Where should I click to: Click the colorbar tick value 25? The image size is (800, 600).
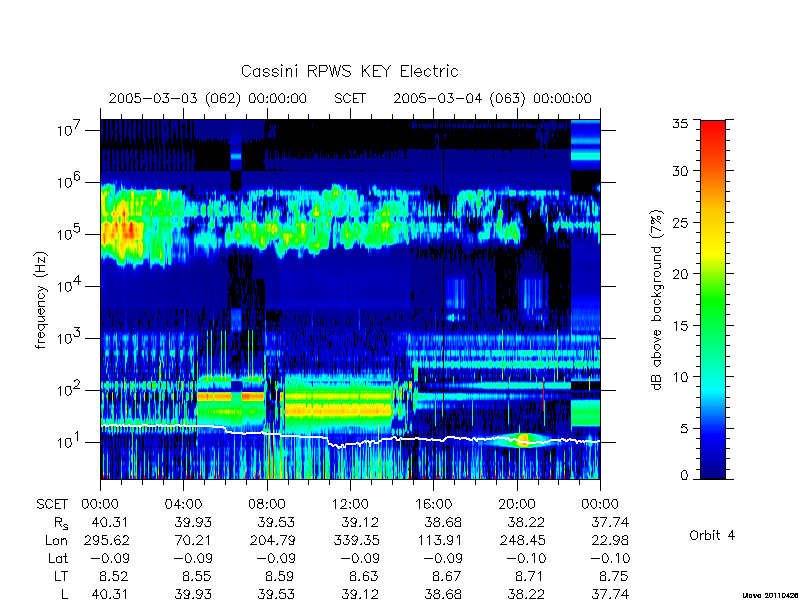click(680, 222)
